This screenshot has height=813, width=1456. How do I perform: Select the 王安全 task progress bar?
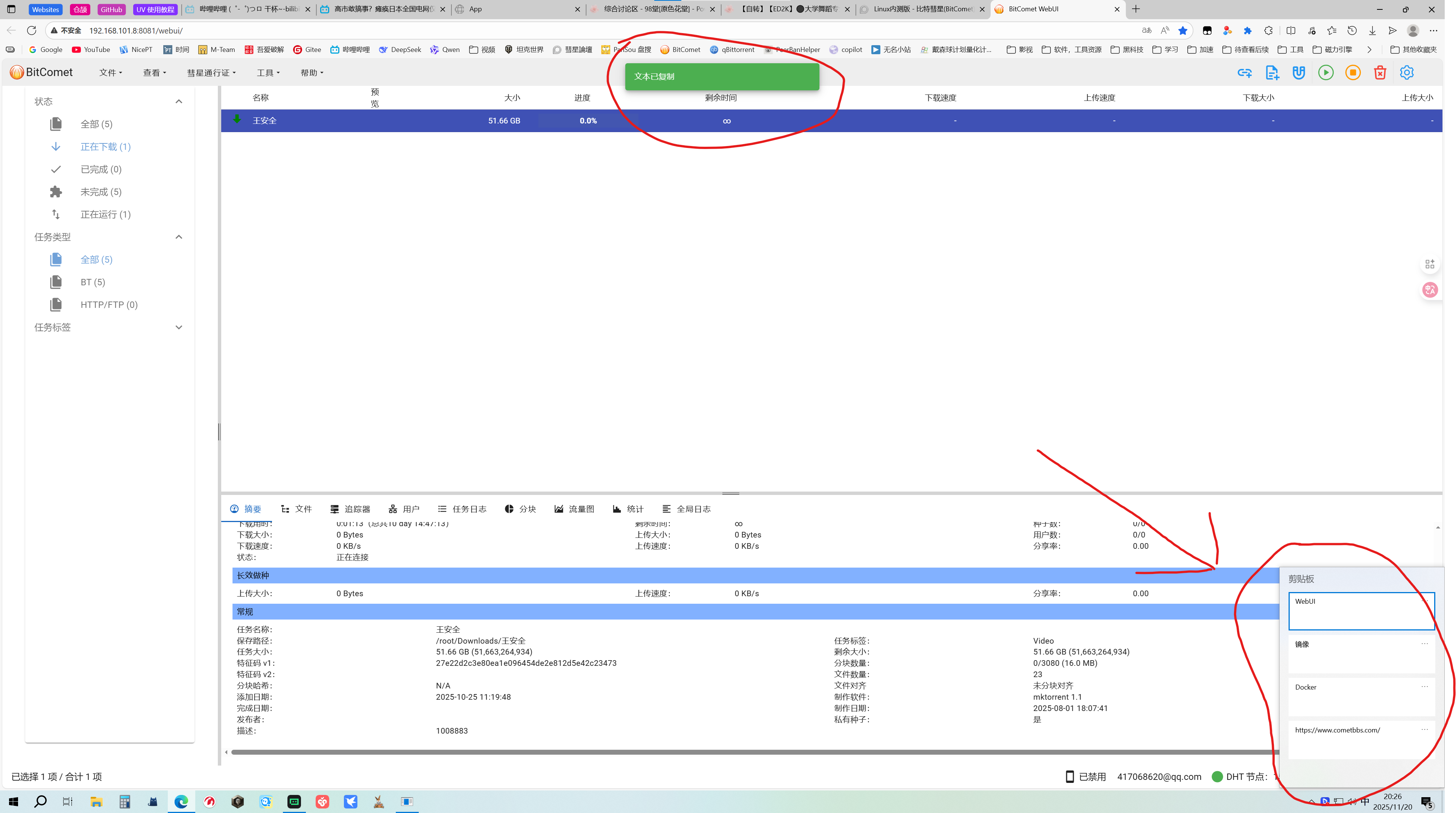point(588,120)
